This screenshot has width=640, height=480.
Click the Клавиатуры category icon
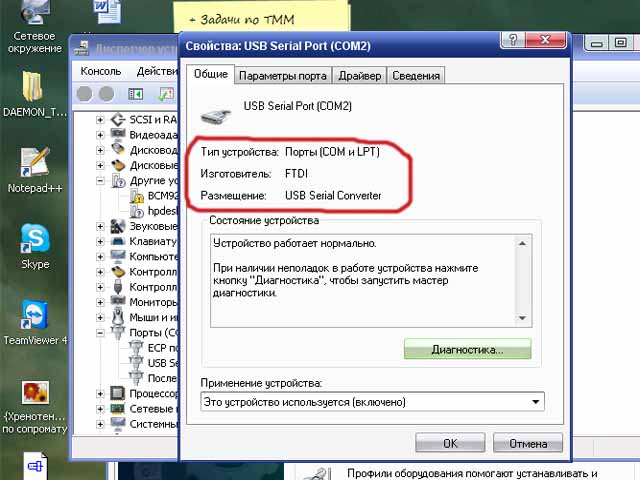(118, 241)
